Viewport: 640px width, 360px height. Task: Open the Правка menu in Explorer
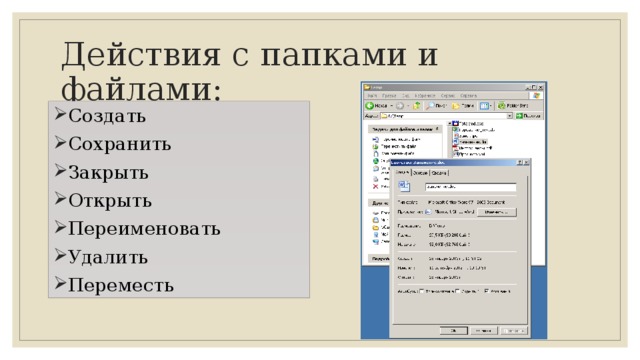tap(389, 96)
